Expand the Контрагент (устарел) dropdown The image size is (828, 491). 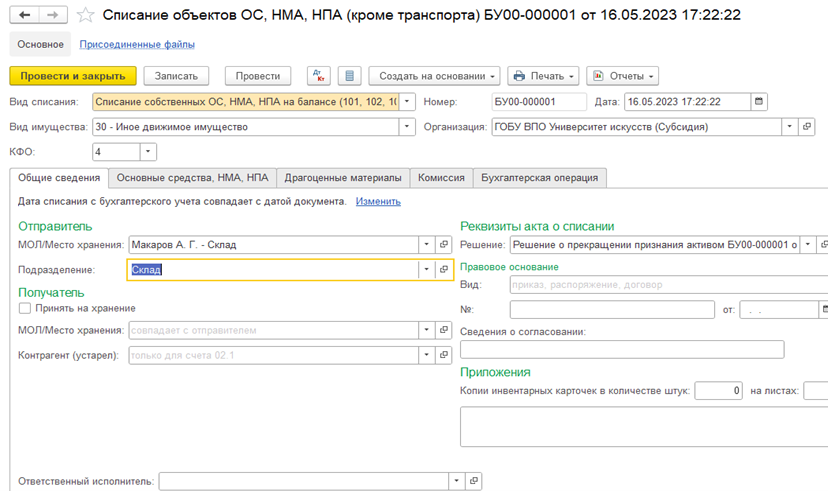pyautogui.click(x=427, y=355)
